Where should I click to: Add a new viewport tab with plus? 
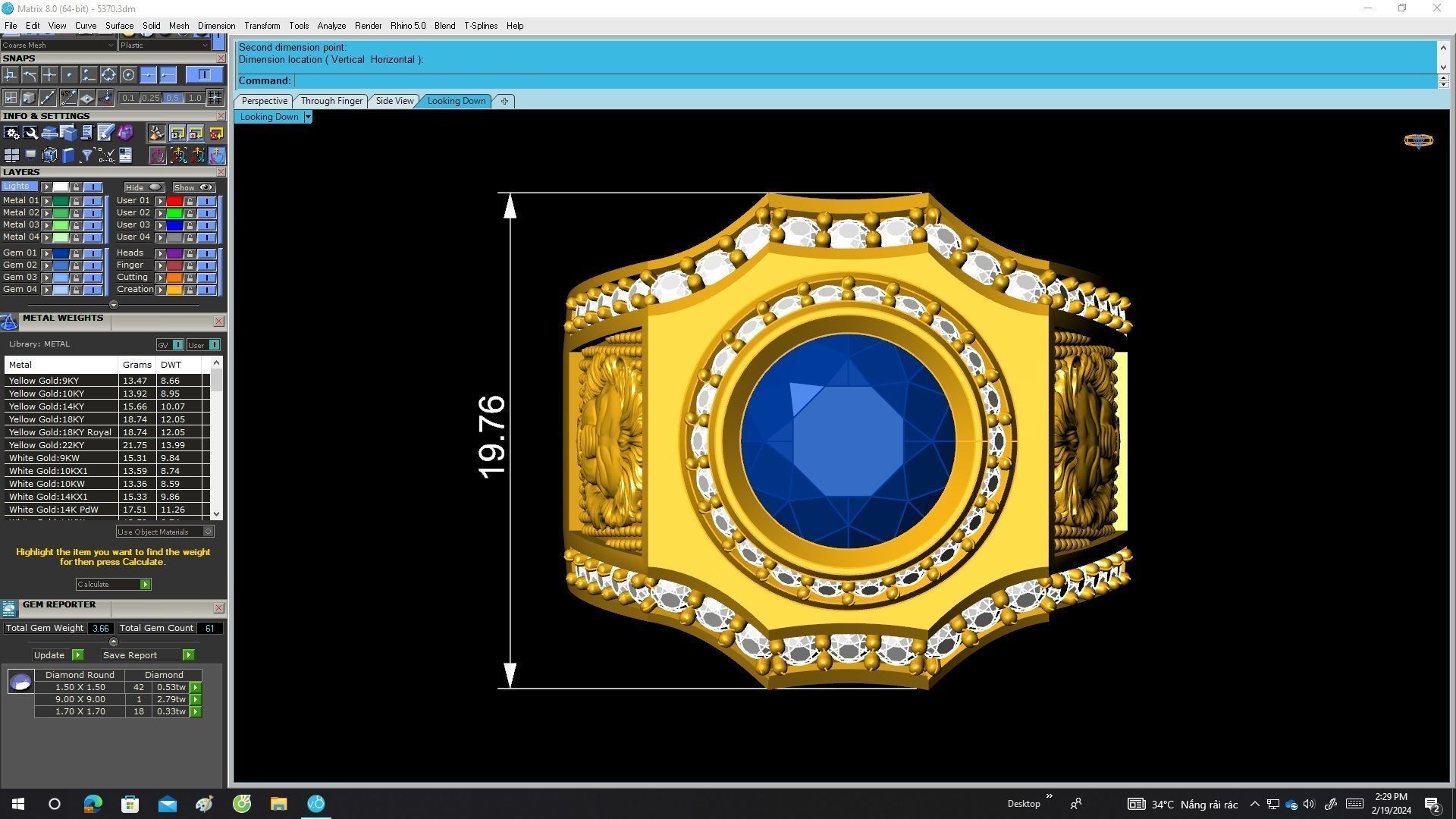pyautogui.click(x=504, y=101)
